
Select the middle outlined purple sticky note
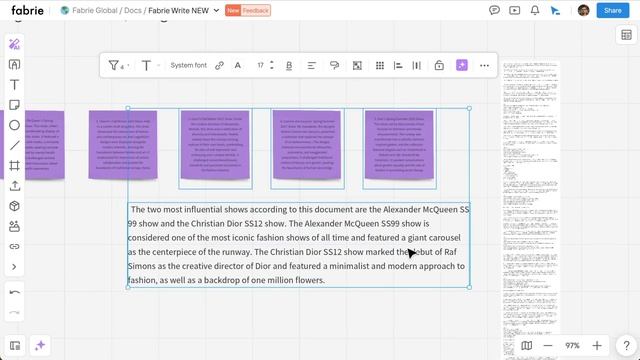point(307,145)
